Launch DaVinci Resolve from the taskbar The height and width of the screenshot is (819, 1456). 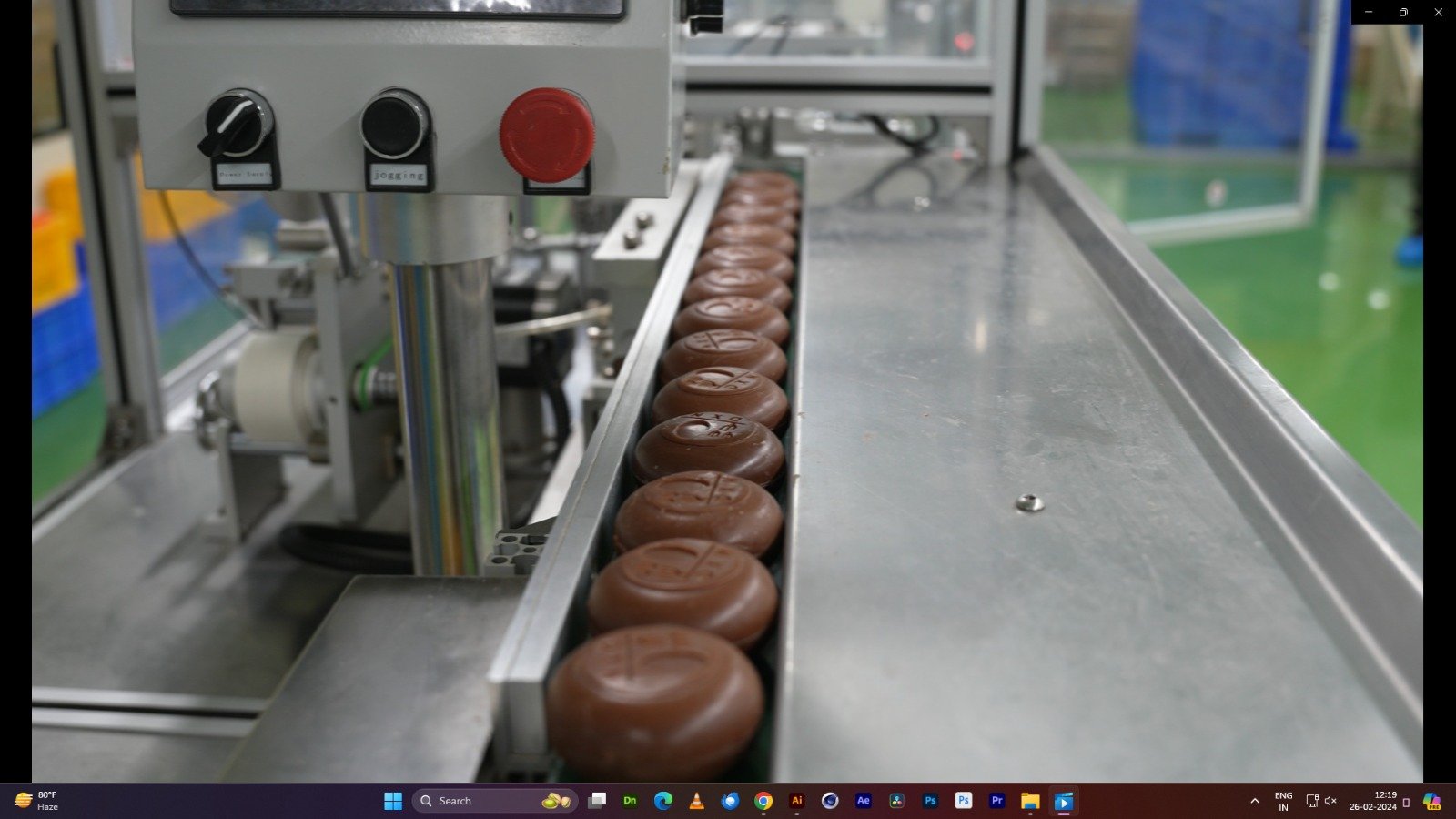tap(897, 801)
